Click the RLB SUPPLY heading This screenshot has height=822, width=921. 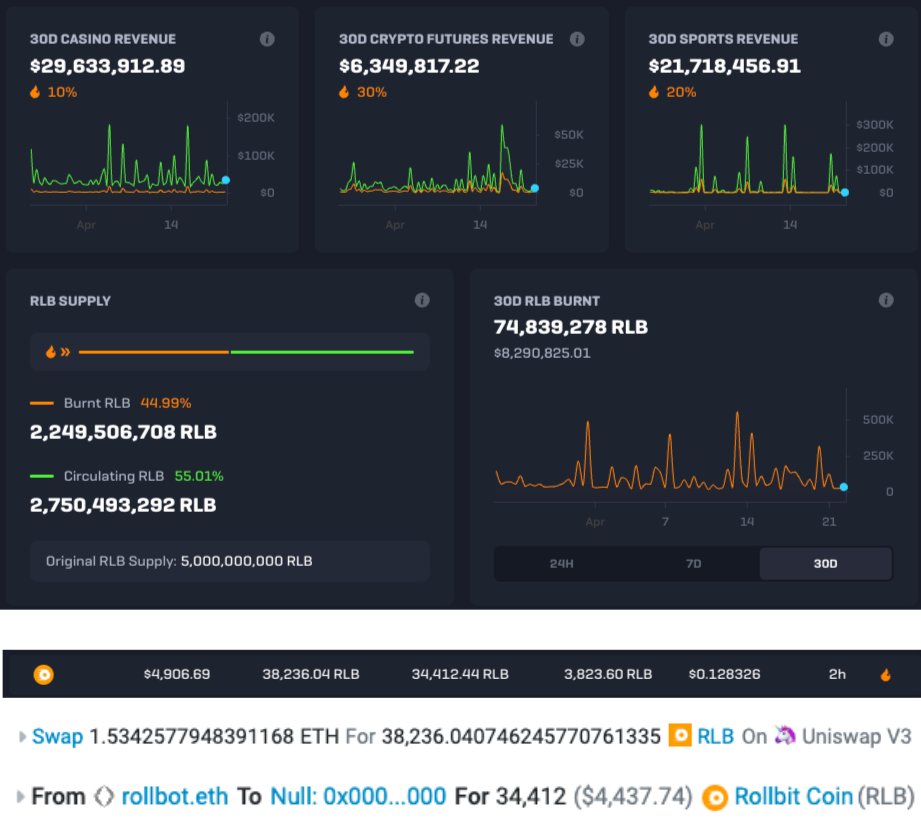tap(70, 301)
